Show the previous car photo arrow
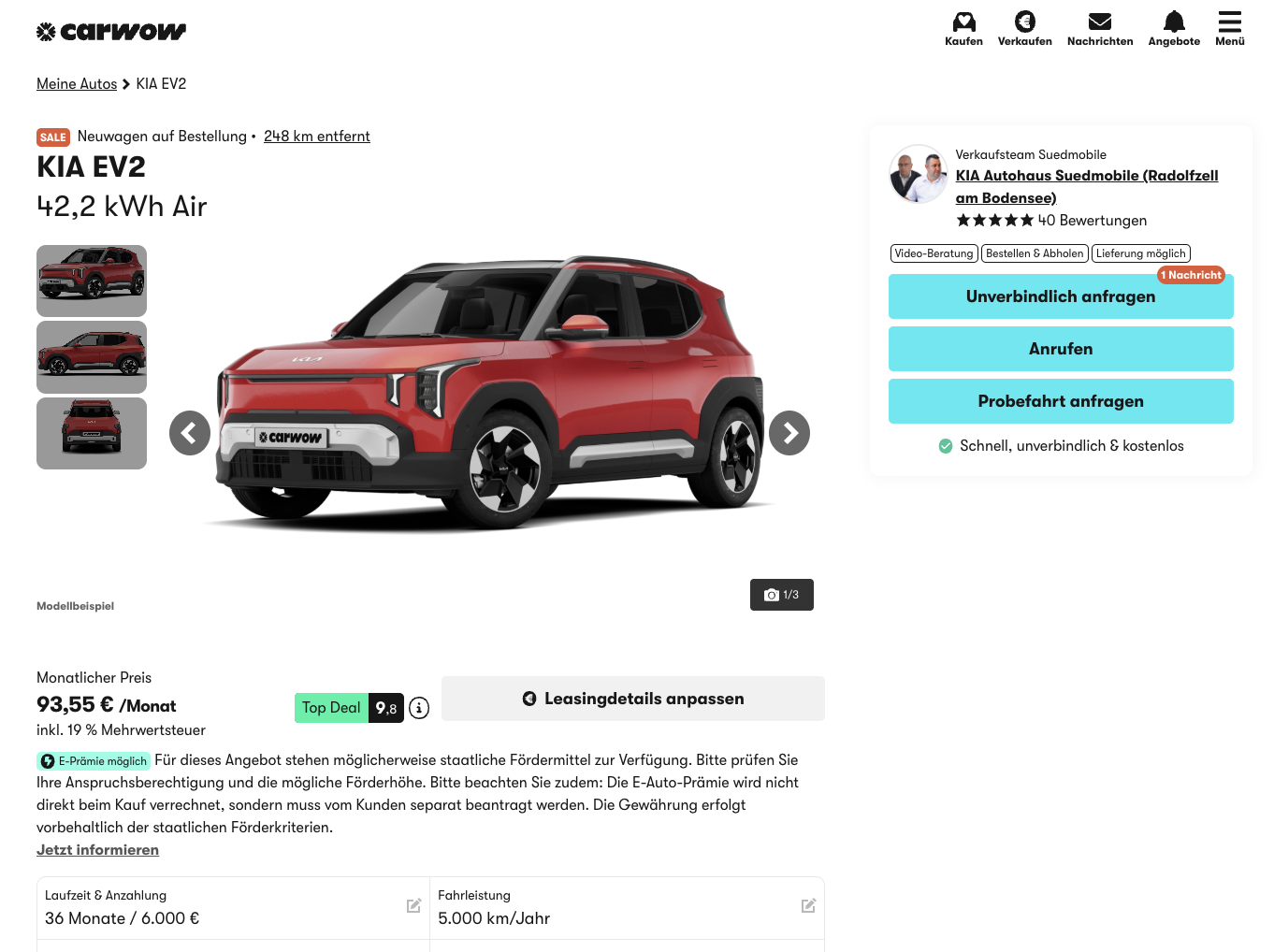Image resolution: width=1274 pixels, height=952 pixels. pyautogui.click(x=190, y=433)
